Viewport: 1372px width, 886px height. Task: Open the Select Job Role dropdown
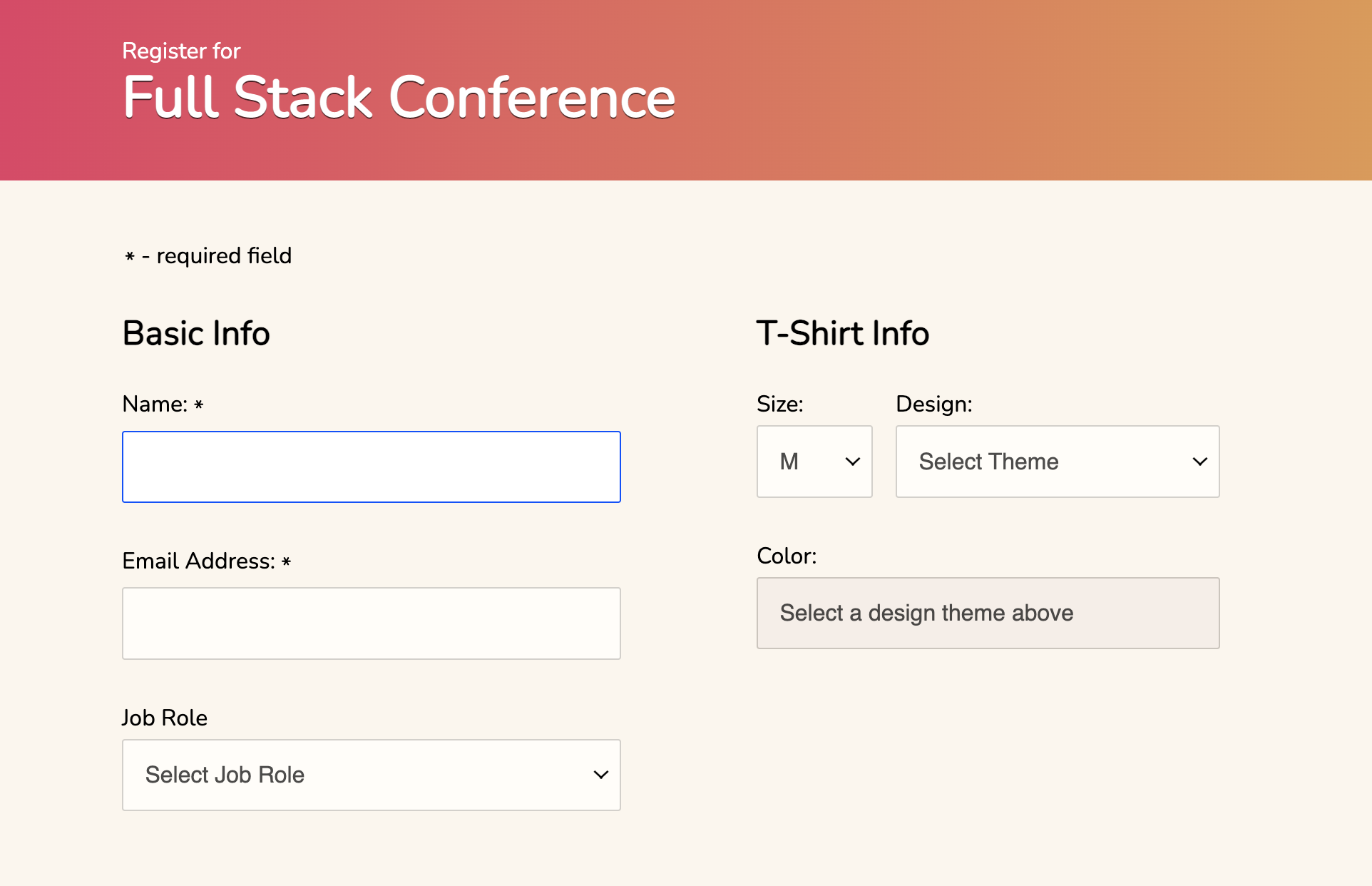pyautogui.click(x=372, y=775)
